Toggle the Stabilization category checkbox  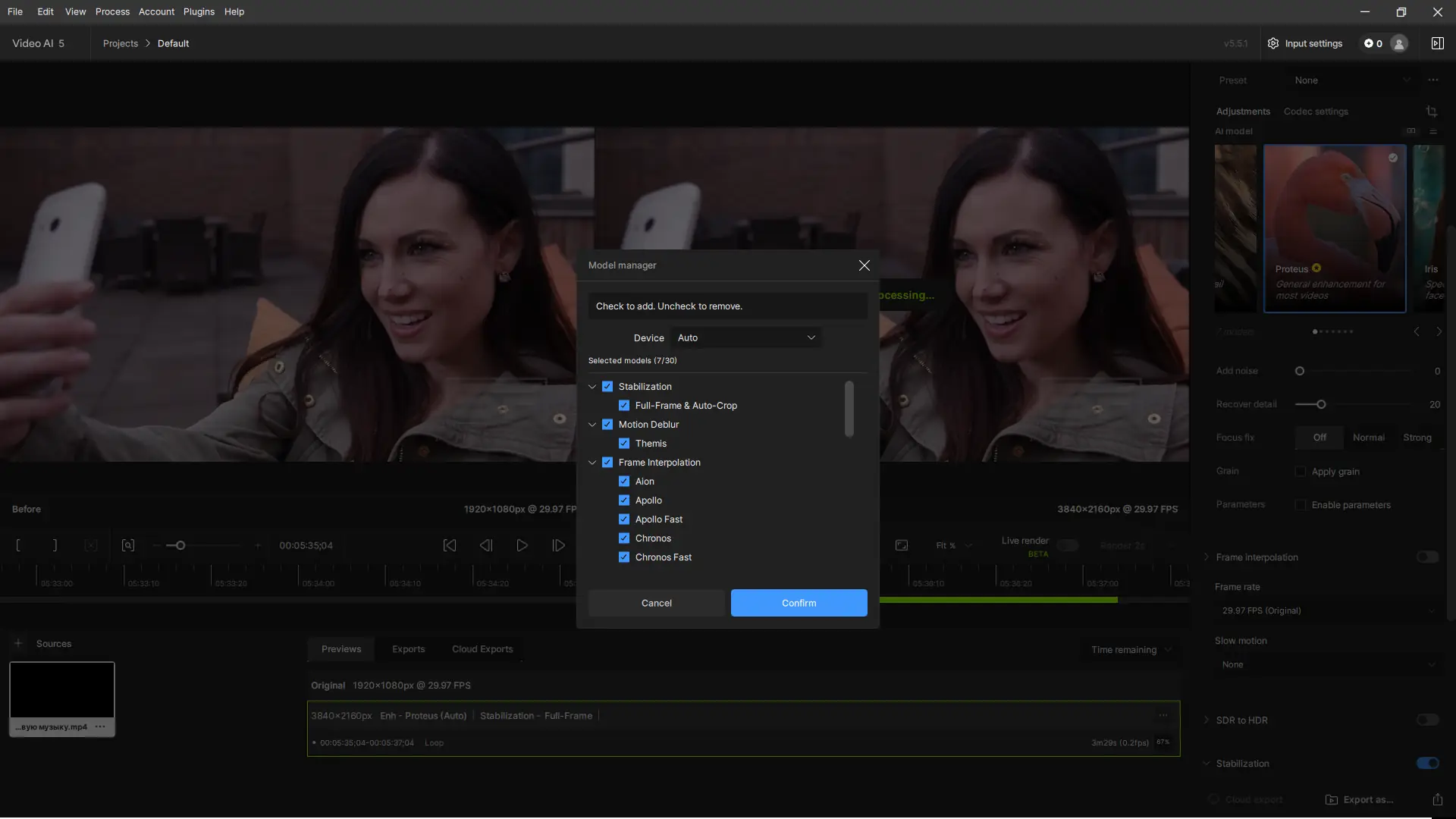(x=607, y=387)
